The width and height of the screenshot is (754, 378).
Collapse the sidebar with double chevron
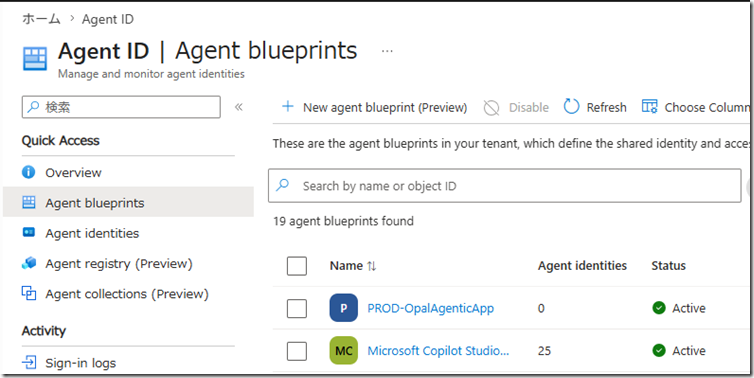tap(239, 107)
